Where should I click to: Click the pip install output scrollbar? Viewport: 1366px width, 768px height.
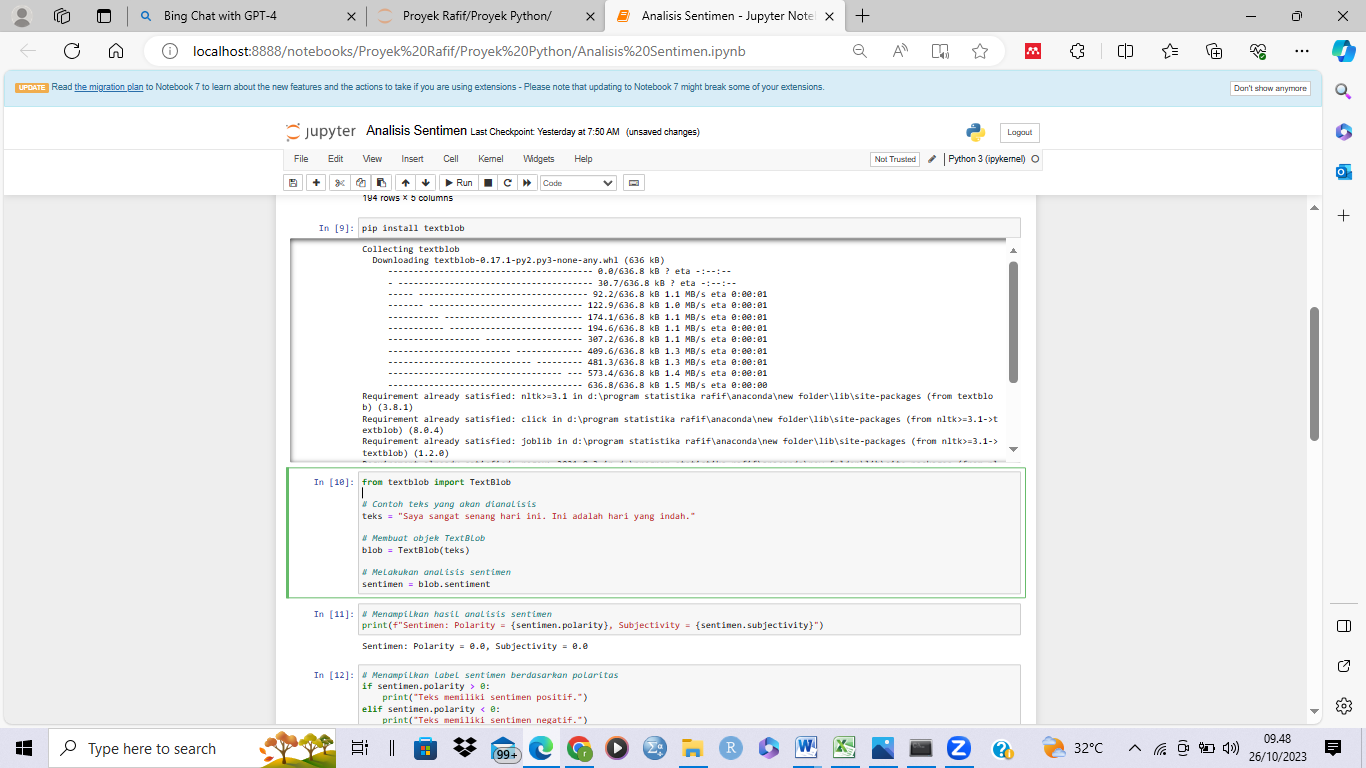[1013, 321]
